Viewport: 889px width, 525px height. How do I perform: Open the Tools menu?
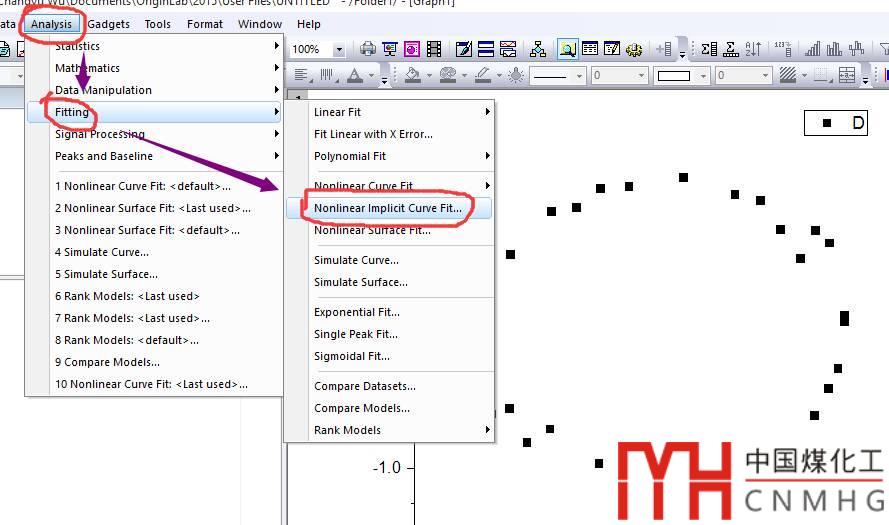[x=158, y=24]
